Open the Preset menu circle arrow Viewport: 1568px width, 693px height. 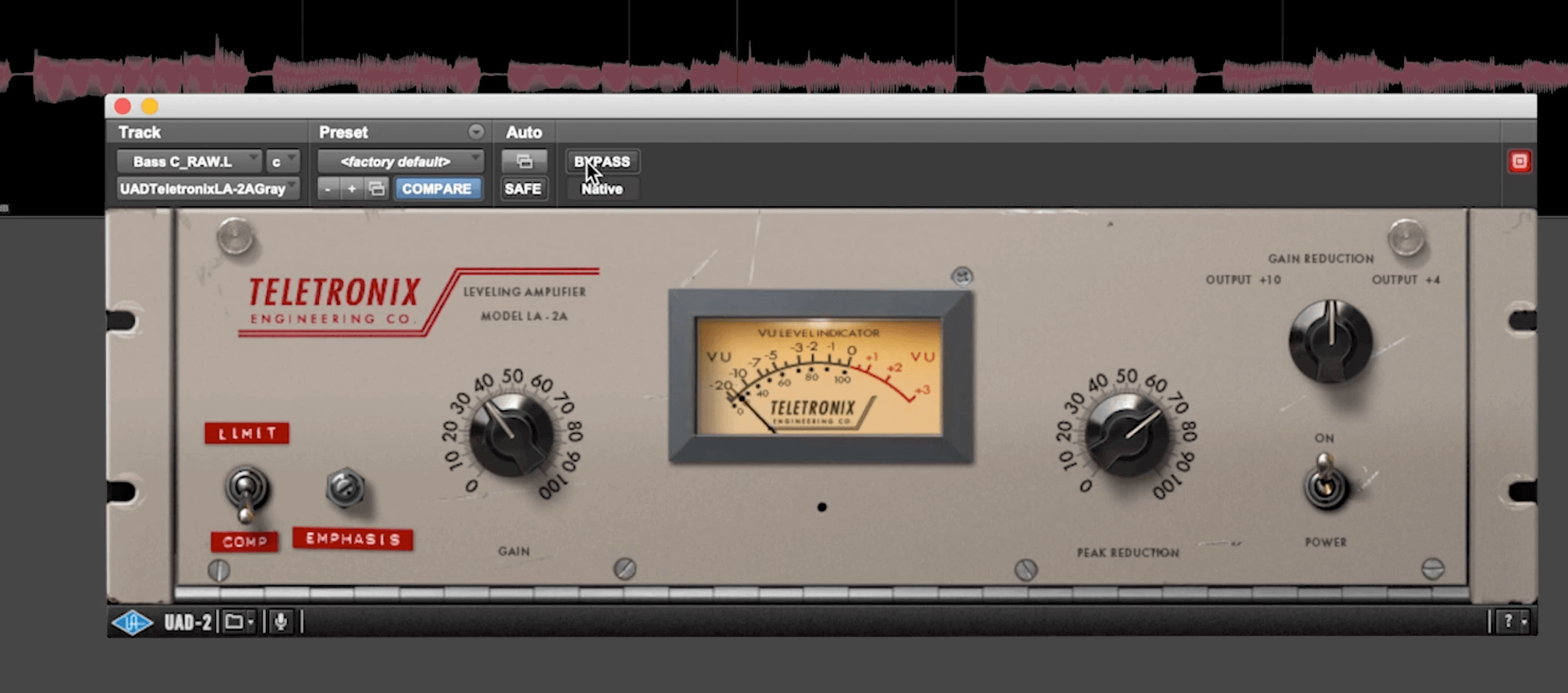coord(476,132)
